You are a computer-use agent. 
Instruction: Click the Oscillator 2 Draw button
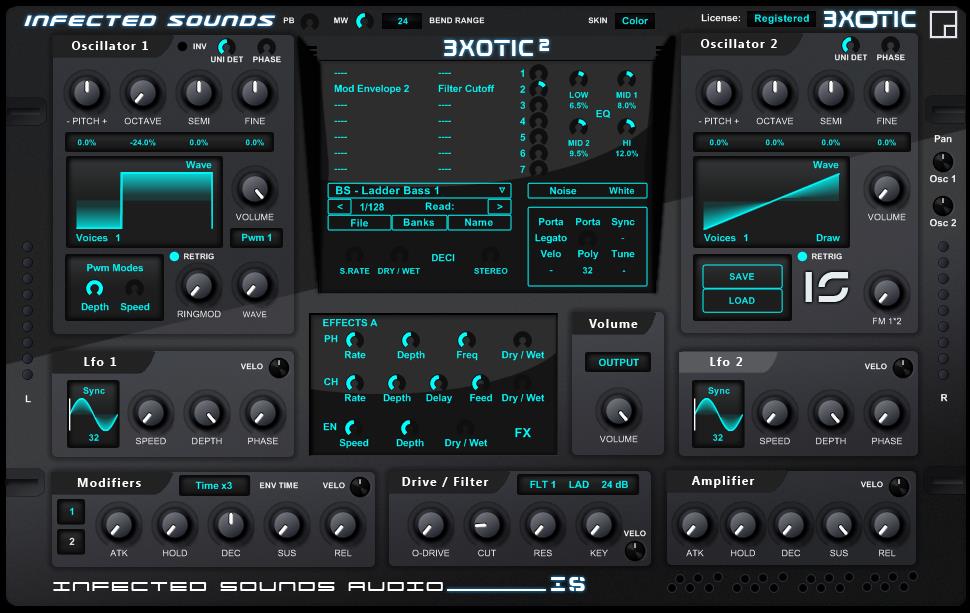click(x=828, y=238)
